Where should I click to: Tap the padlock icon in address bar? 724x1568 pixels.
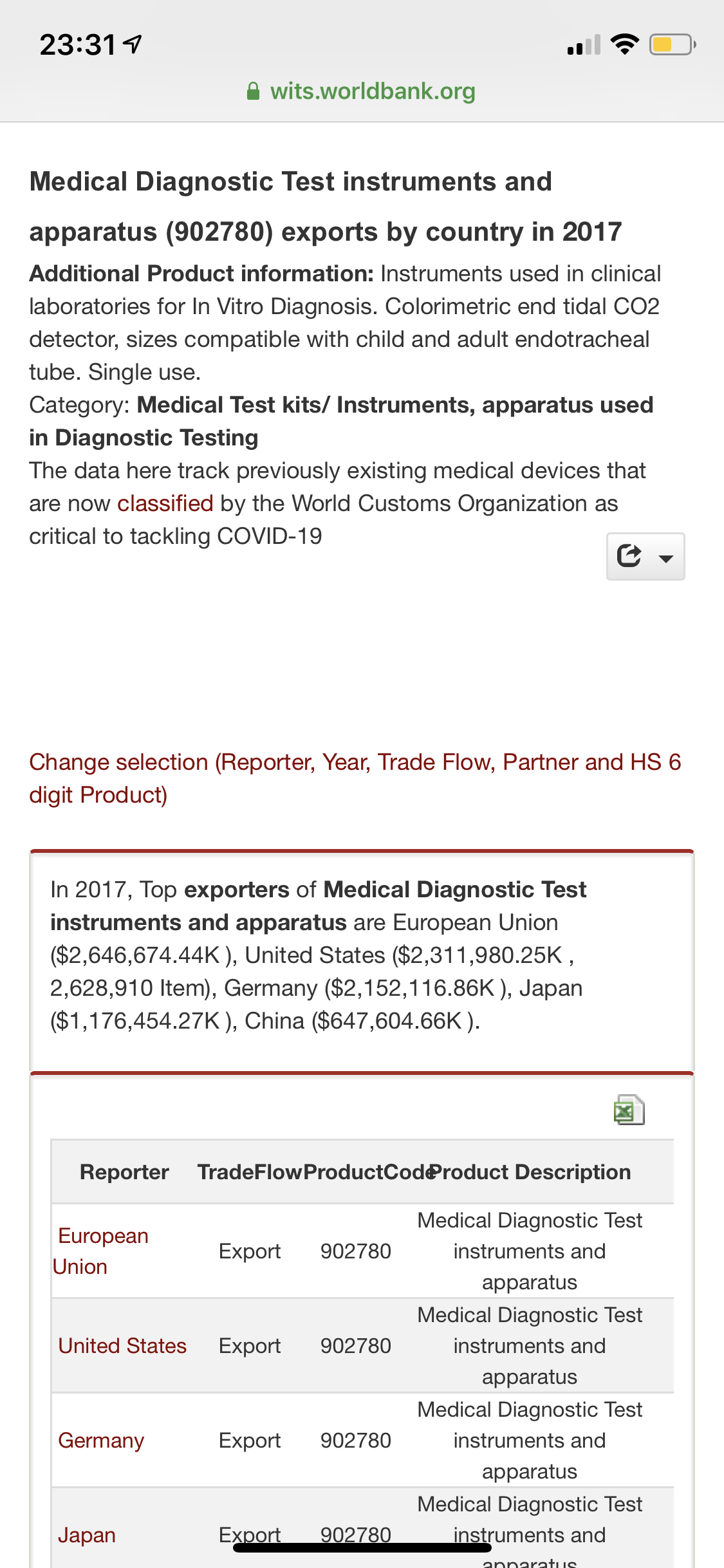[254, 91]
